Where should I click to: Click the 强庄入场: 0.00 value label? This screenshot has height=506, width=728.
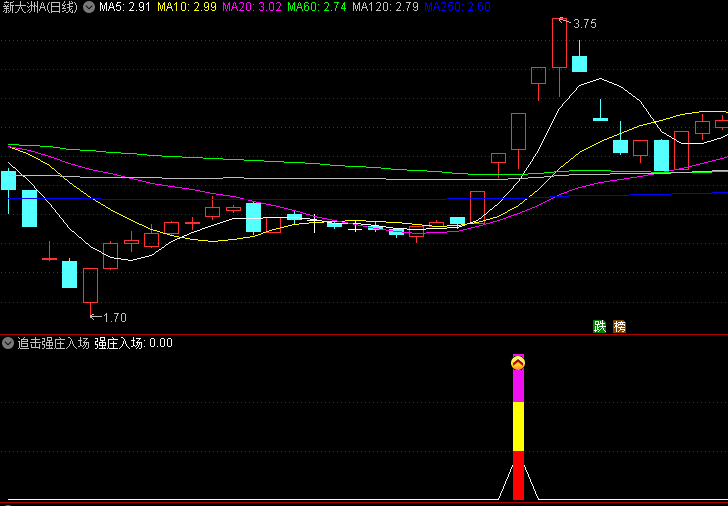point(134,343)
